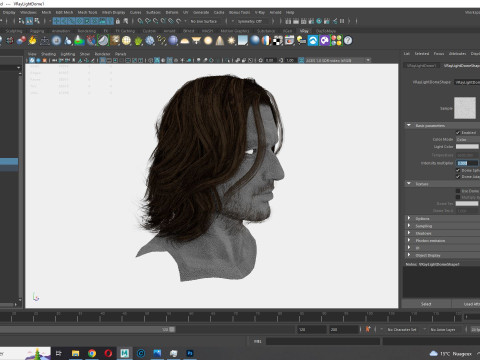Toggle the Dome Adaptive checkbox below Dome Spherical
This screenshot has width=480, height=360.
tap(458, 177)
